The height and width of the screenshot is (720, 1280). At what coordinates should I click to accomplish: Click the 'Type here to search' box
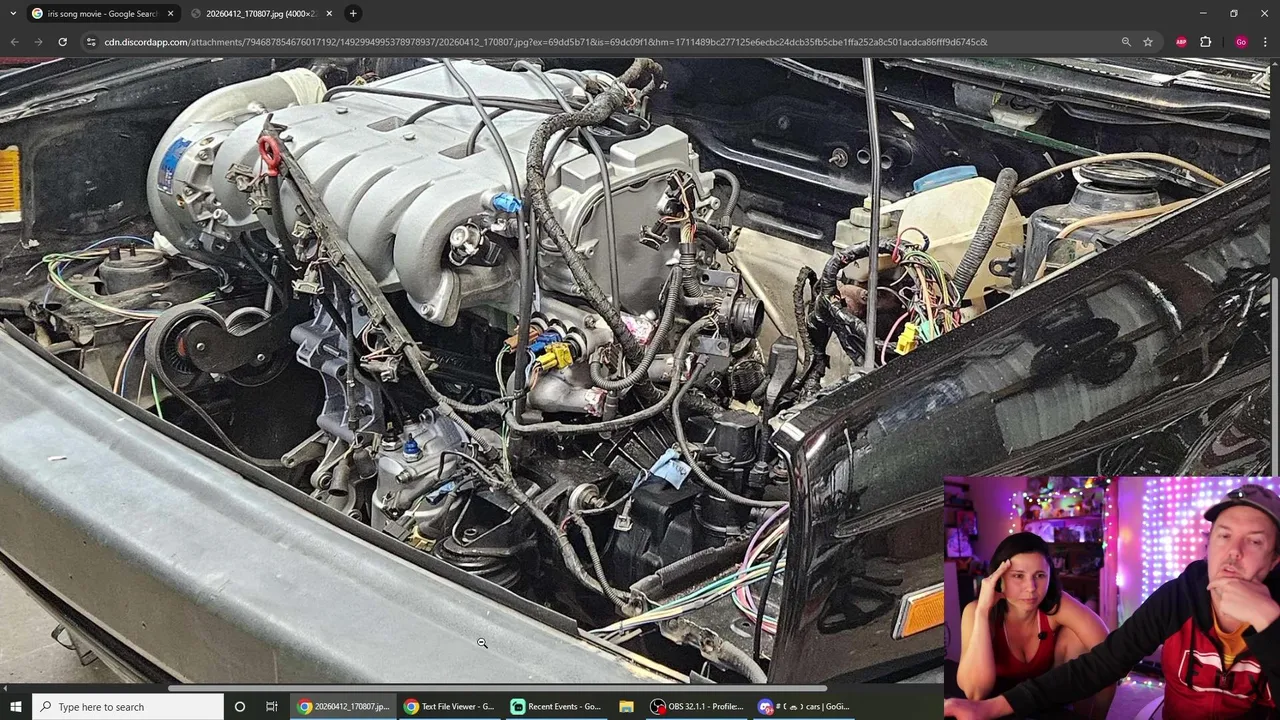point(128,707)
